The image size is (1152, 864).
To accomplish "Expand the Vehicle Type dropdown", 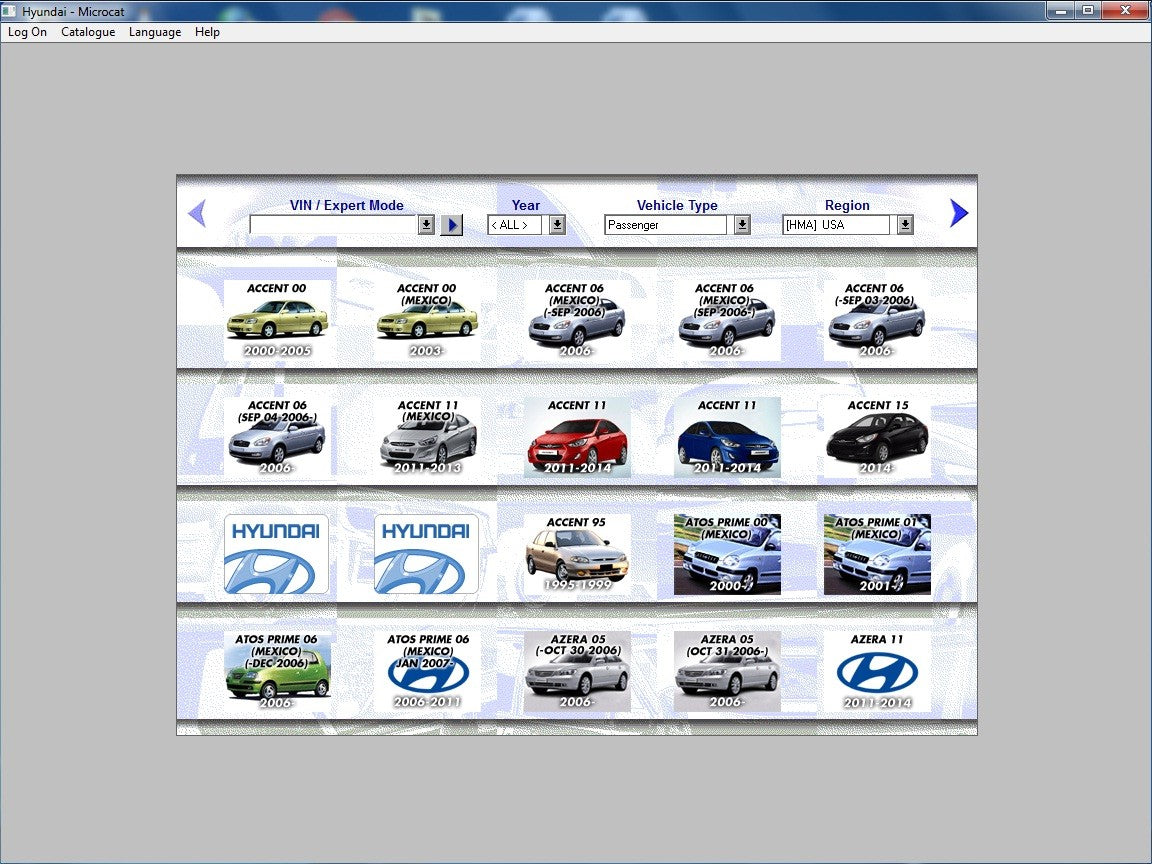I will 742,225.
